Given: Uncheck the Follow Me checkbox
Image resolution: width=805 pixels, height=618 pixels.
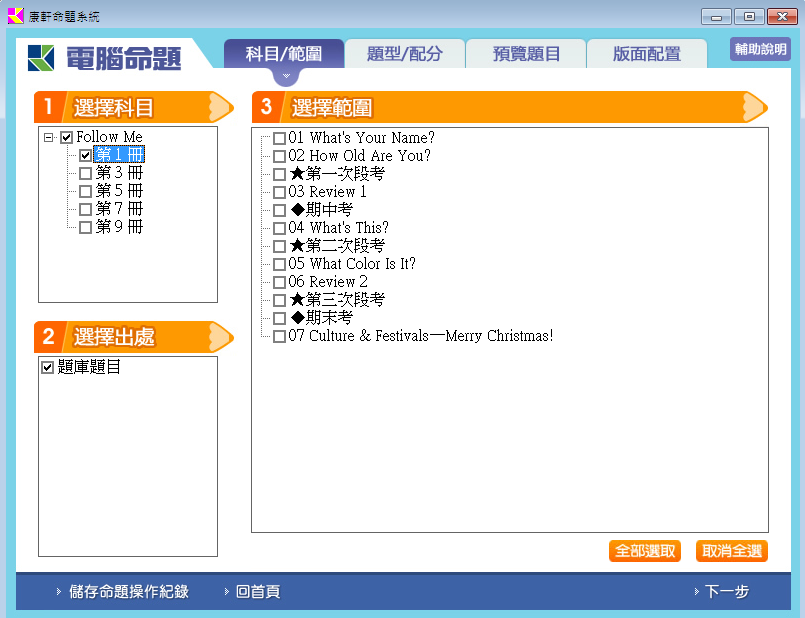Looking at the screenshot, I should (x=66, y=138).
